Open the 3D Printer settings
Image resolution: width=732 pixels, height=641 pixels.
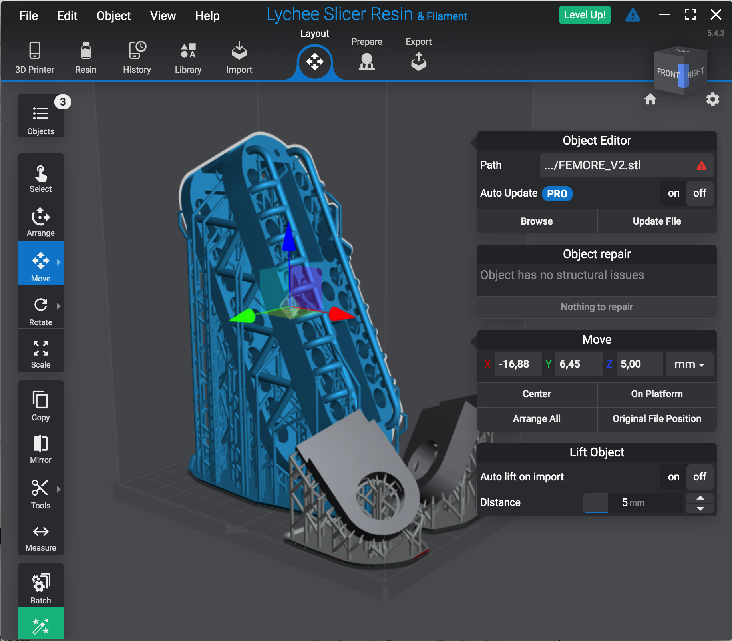(35, 57)
